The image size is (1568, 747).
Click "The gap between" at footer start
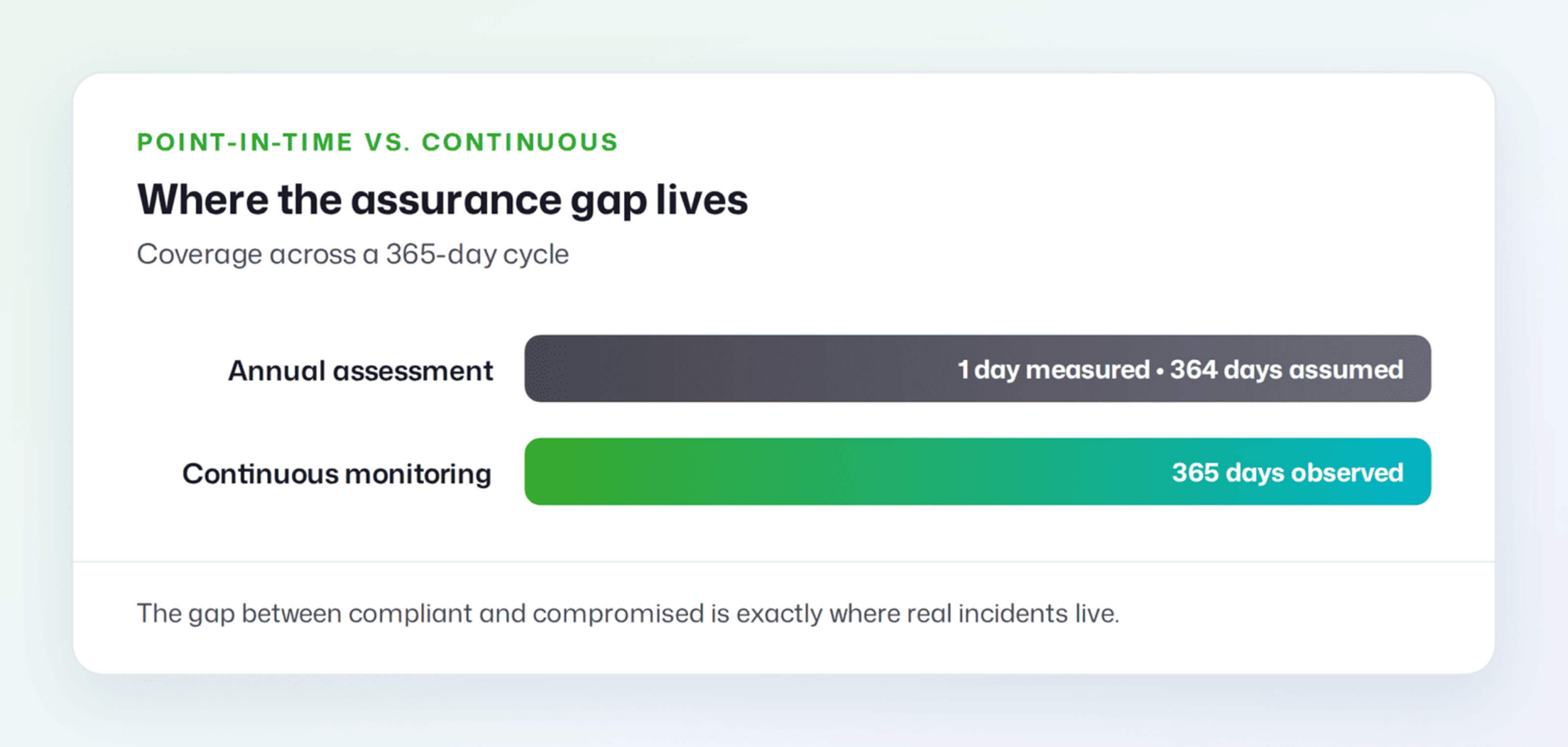(239, 613)
